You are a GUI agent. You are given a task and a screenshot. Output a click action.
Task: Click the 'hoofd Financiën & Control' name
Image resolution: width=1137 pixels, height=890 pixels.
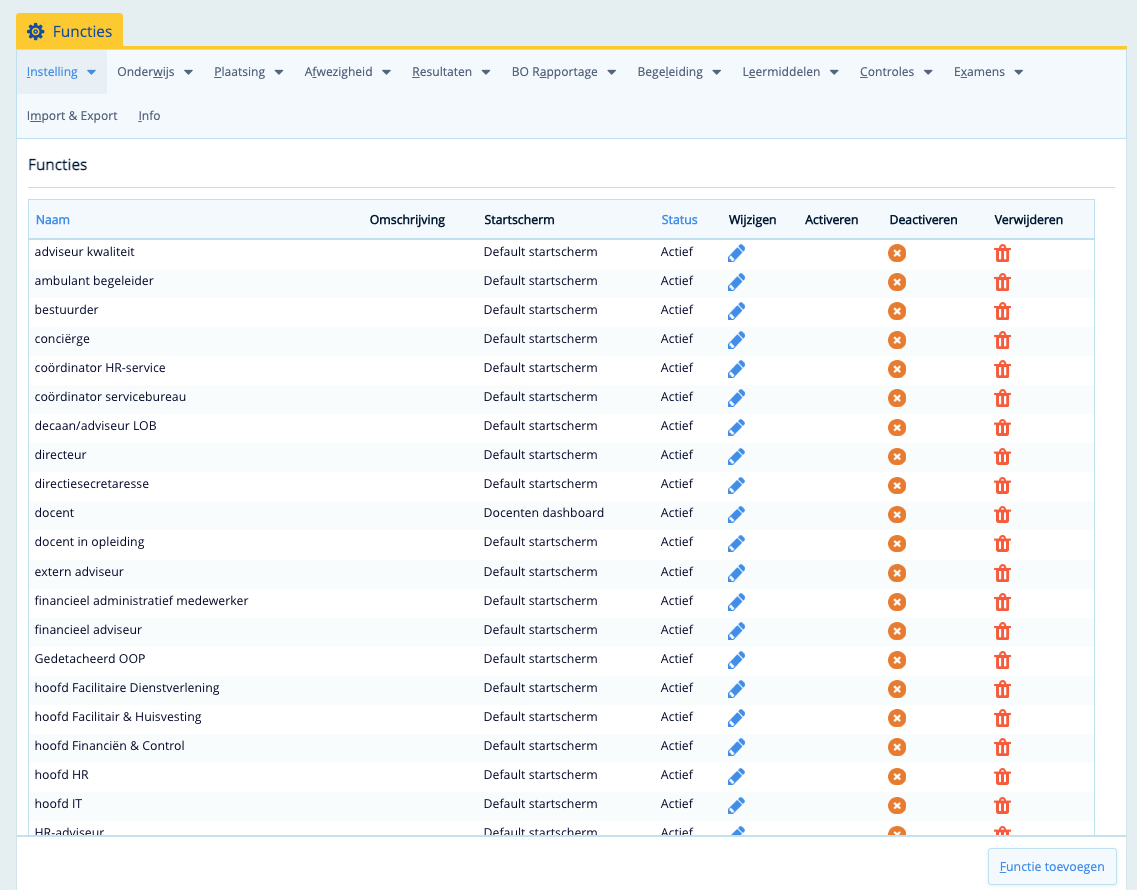point(109,746)
